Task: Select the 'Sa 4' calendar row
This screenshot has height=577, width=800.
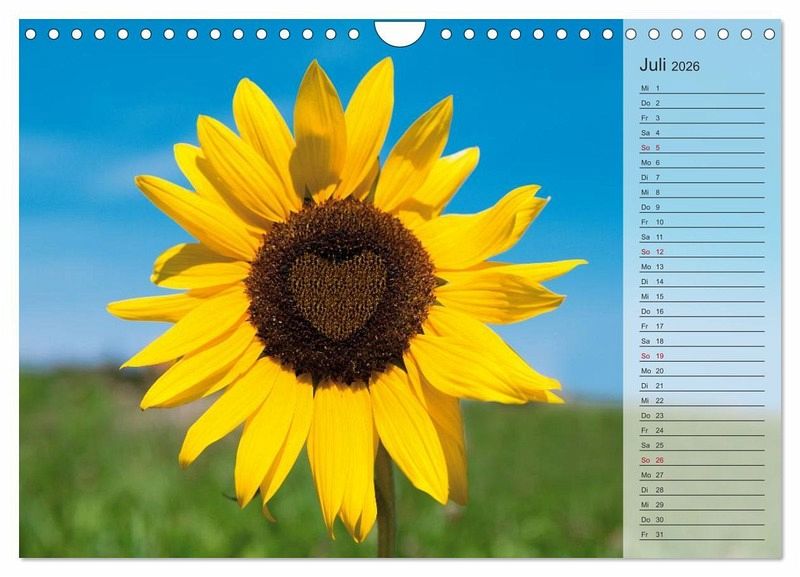Action: click(x=702, y=133)
